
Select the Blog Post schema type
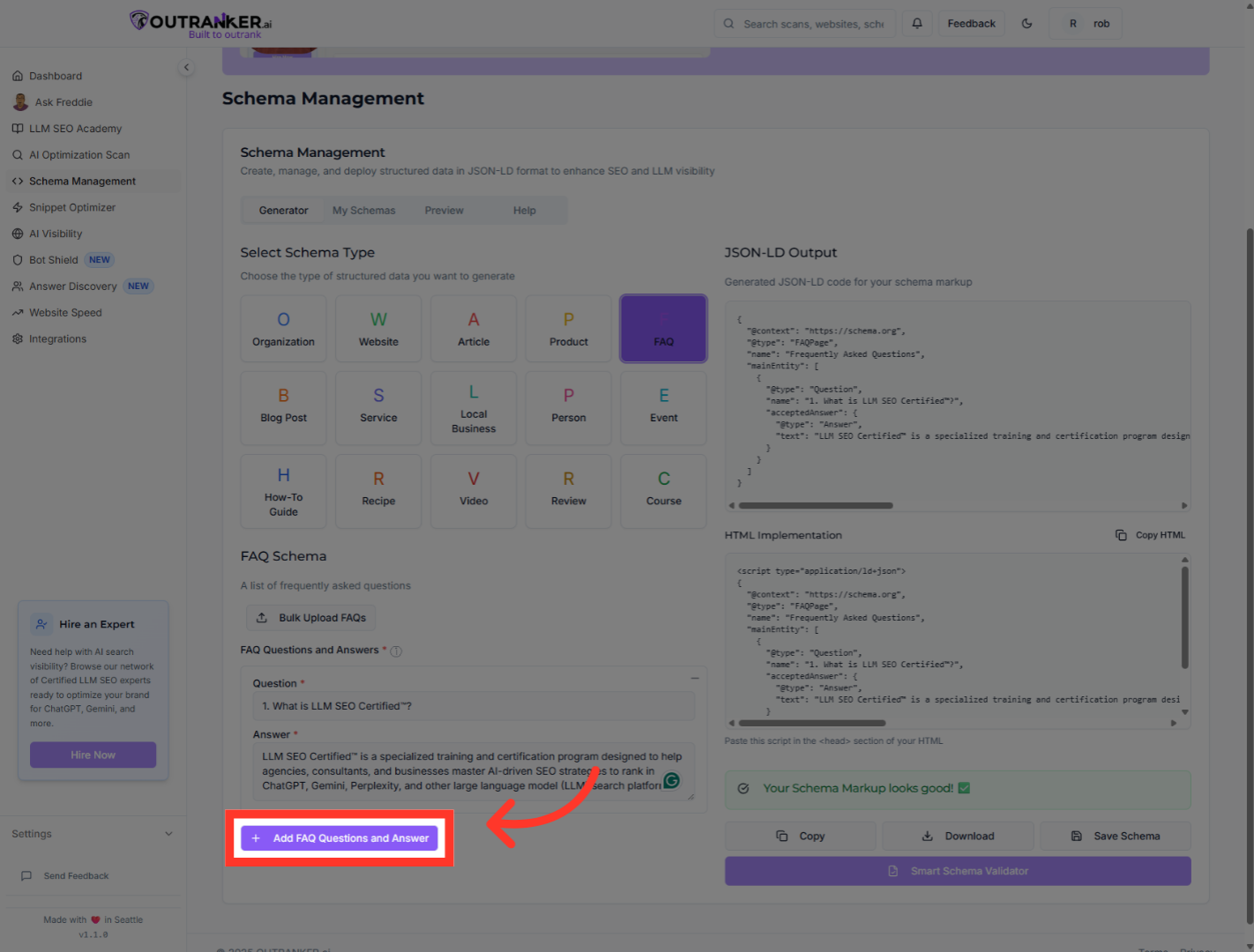[x=283, y=408]
